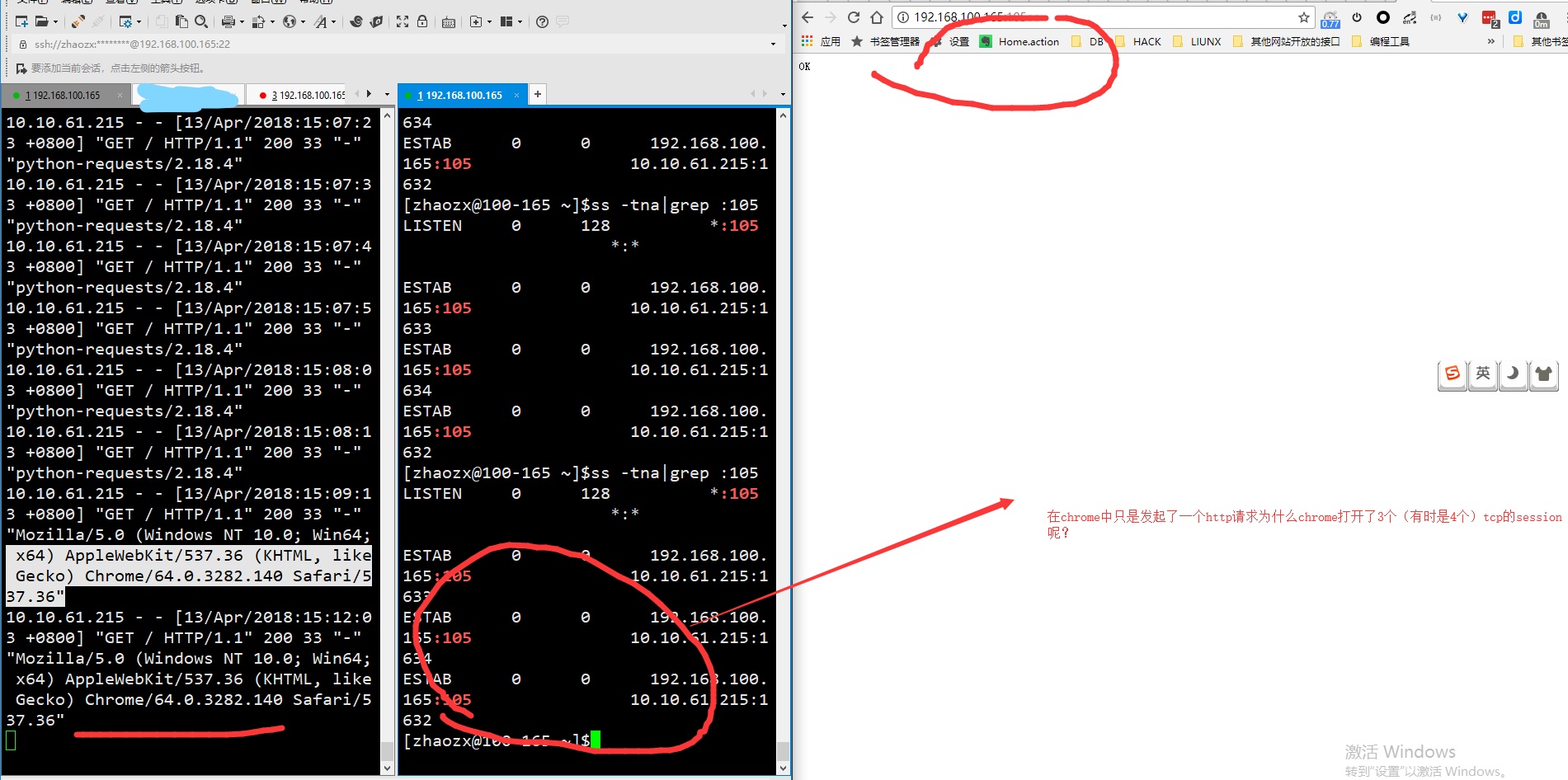Select right pane tab '1 192.168.100.165'
This screenshot has height=780, width=1568.
coord(461,96)
